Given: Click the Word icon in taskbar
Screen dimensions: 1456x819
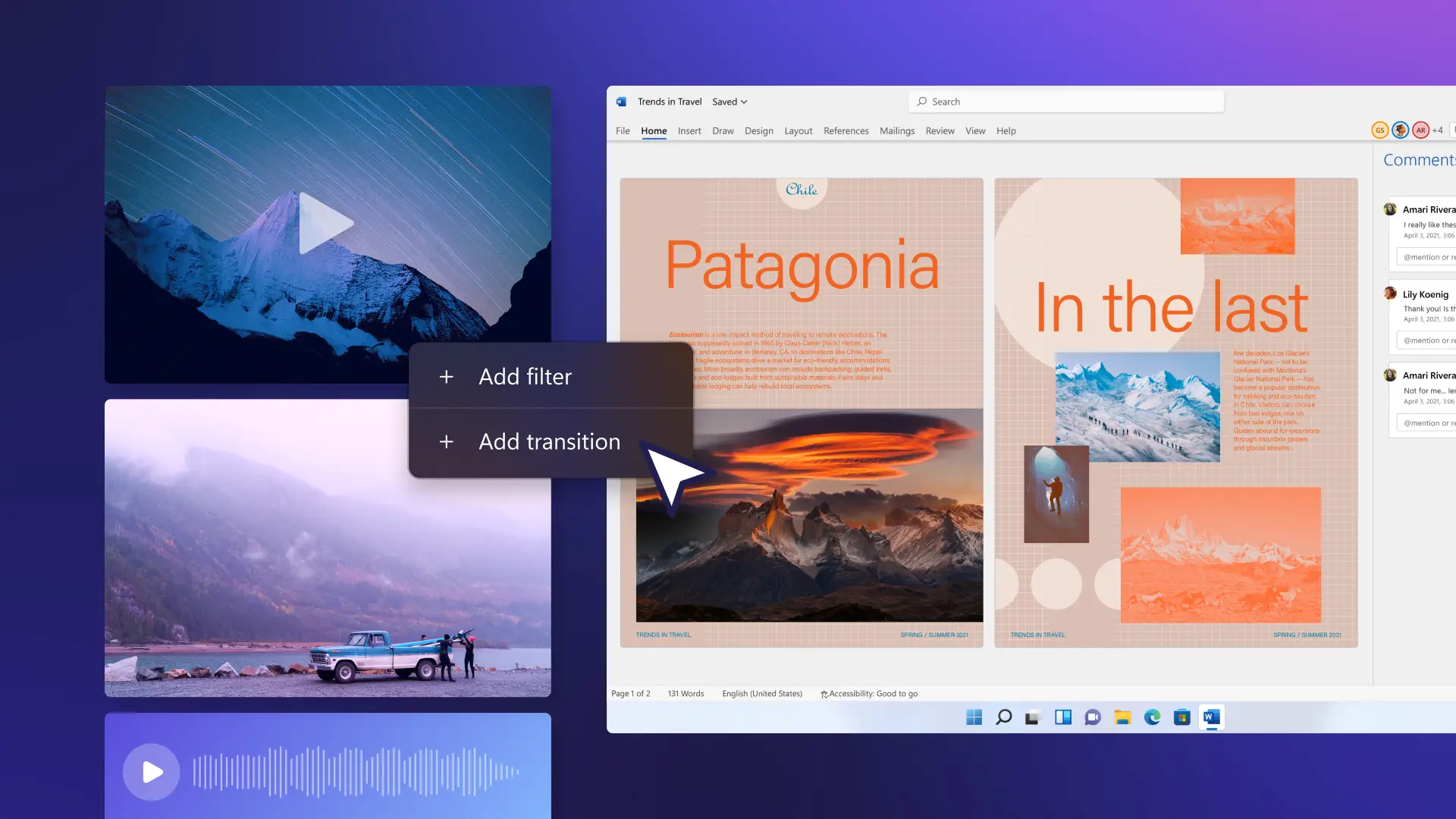Looking at the screenshot, I should click(x=1211, y=717).
